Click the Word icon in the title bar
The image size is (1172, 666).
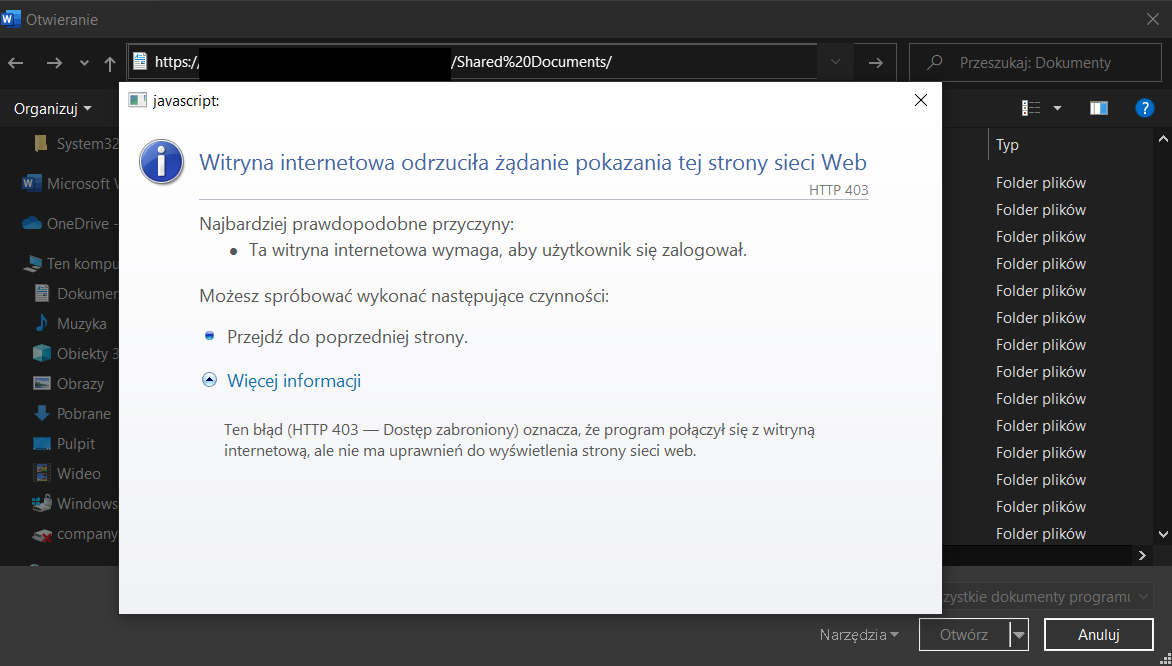point(11,19)
